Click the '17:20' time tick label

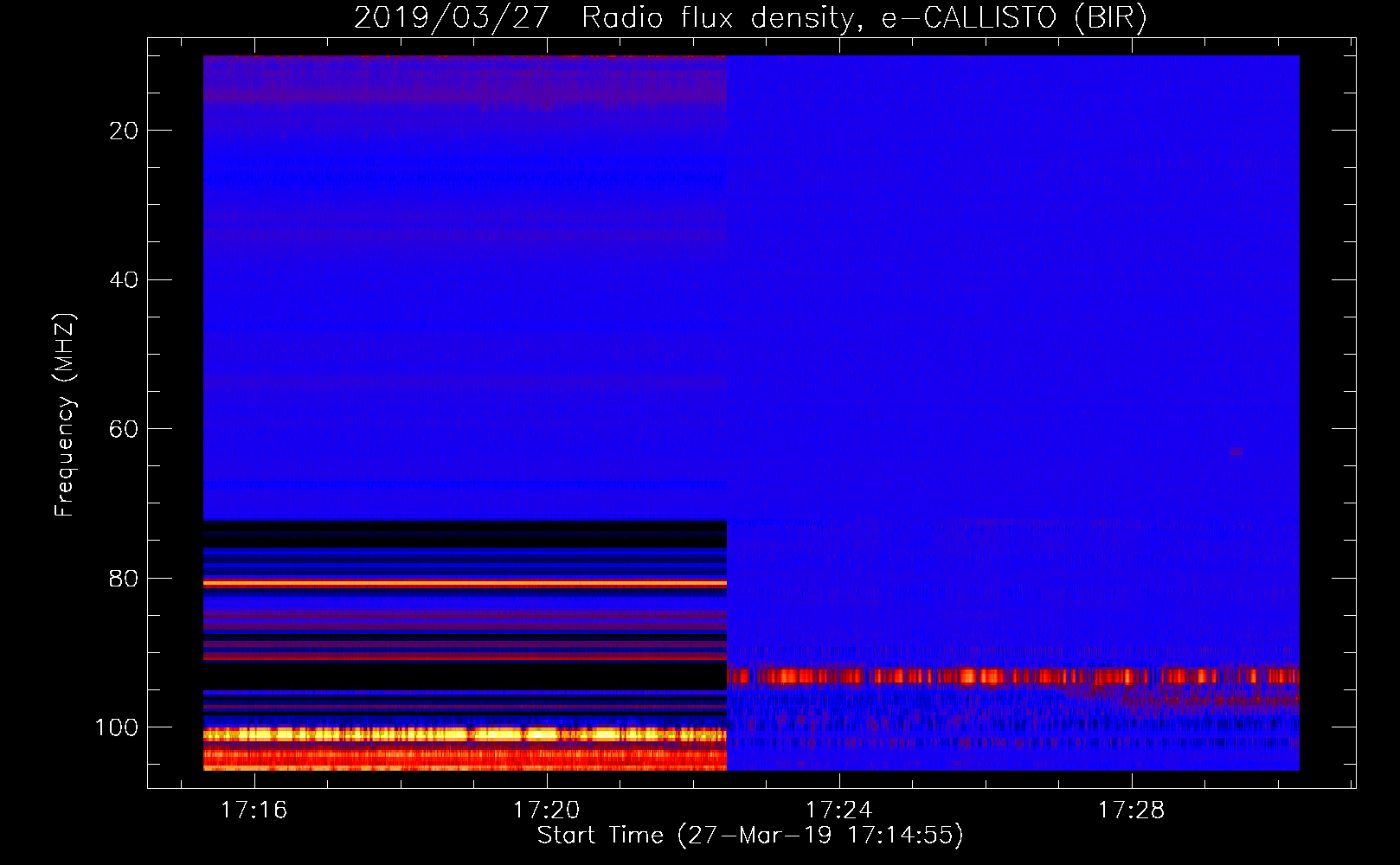pyautogui.click(x=546, y=810)
